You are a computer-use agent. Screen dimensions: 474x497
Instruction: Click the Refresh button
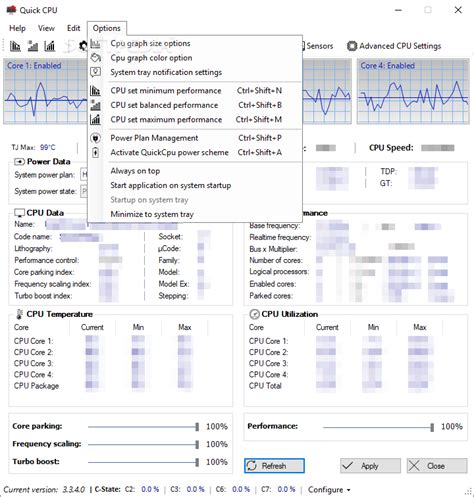tap(274, 466)
